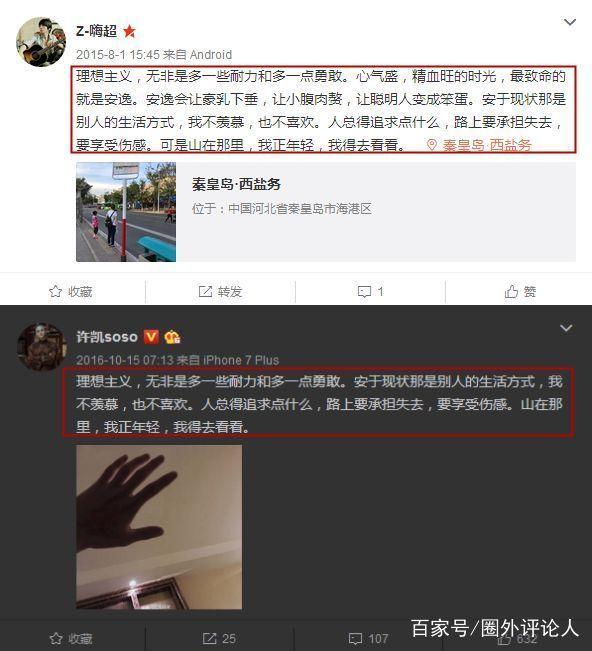Open the bus stop location photo
The width and height of the screenshot is (592, 651).
click(126, 212)
